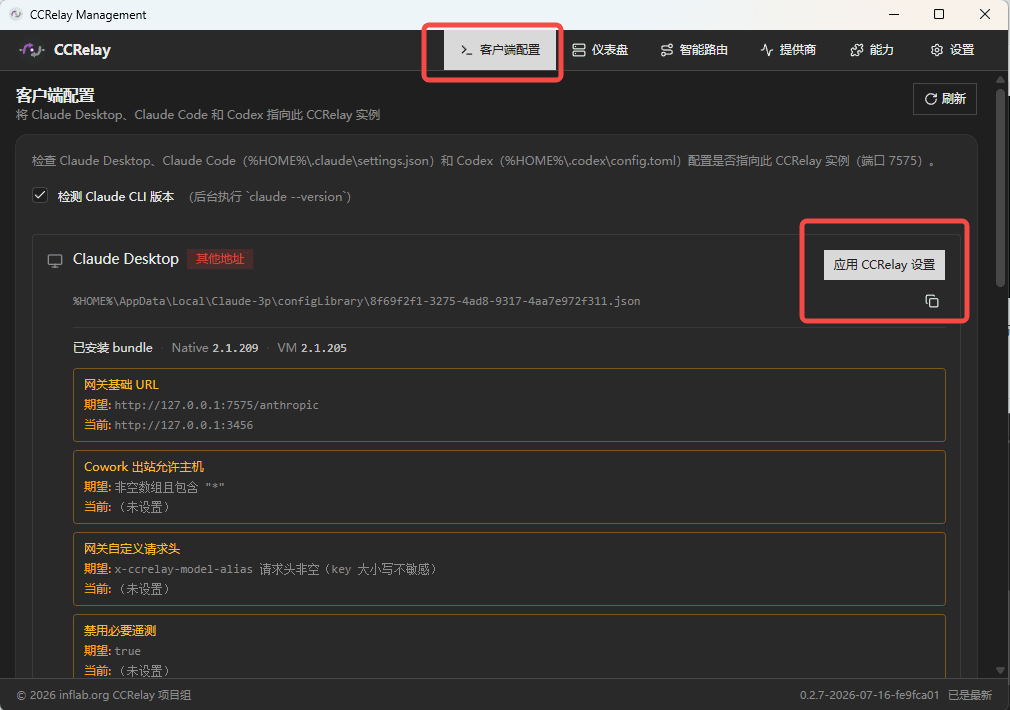The image size is (1010, 710).
Task: Click the 已安装 bundle label
Action: pos(113,348)
